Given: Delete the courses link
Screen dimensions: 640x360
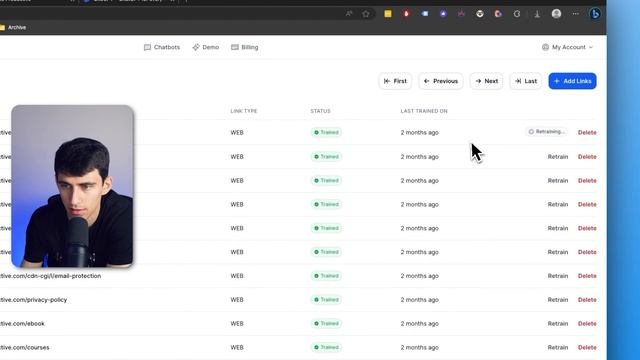Looking at the screenshot, I should (x=587, y=347).
